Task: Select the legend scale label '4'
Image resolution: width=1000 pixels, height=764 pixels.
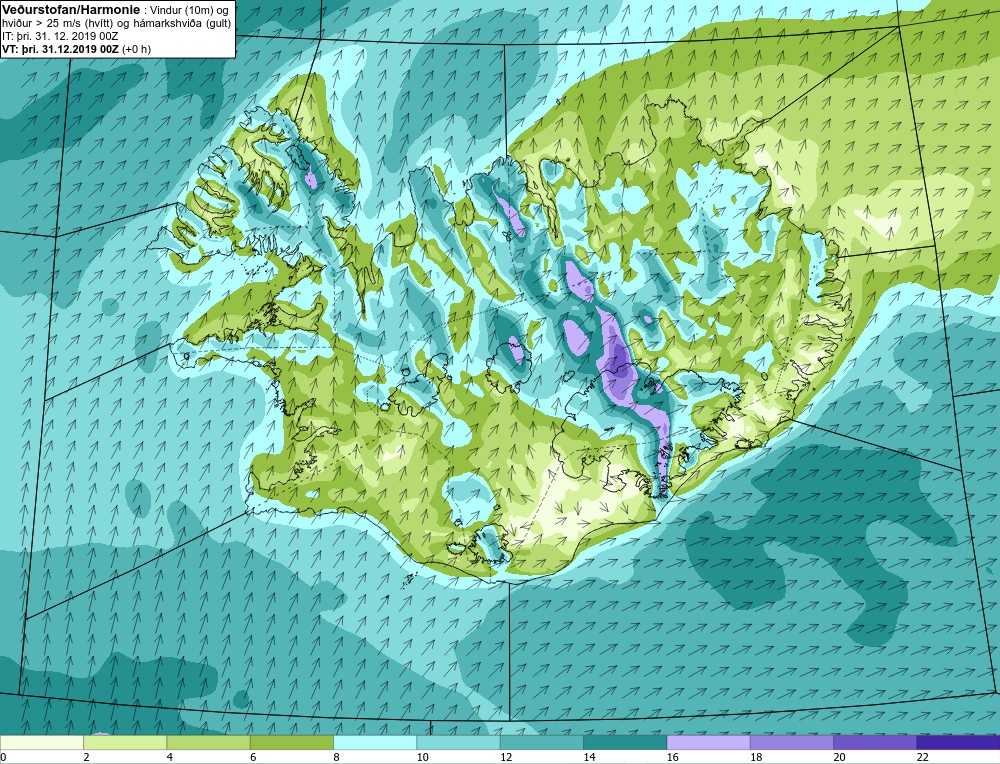Action: [x=170, y=758]
